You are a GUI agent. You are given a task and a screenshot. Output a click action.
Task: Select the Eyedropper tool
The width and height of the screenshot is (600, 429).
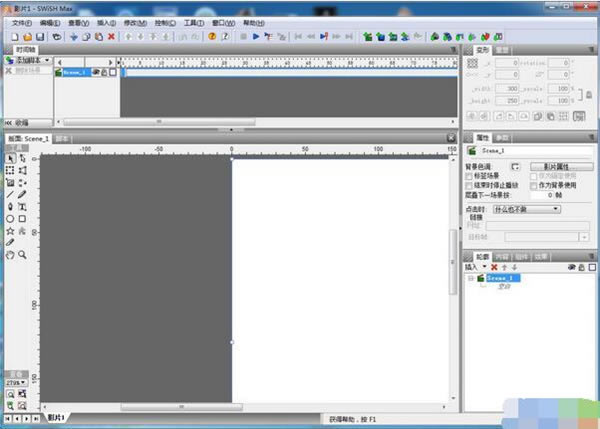(10, 243)
